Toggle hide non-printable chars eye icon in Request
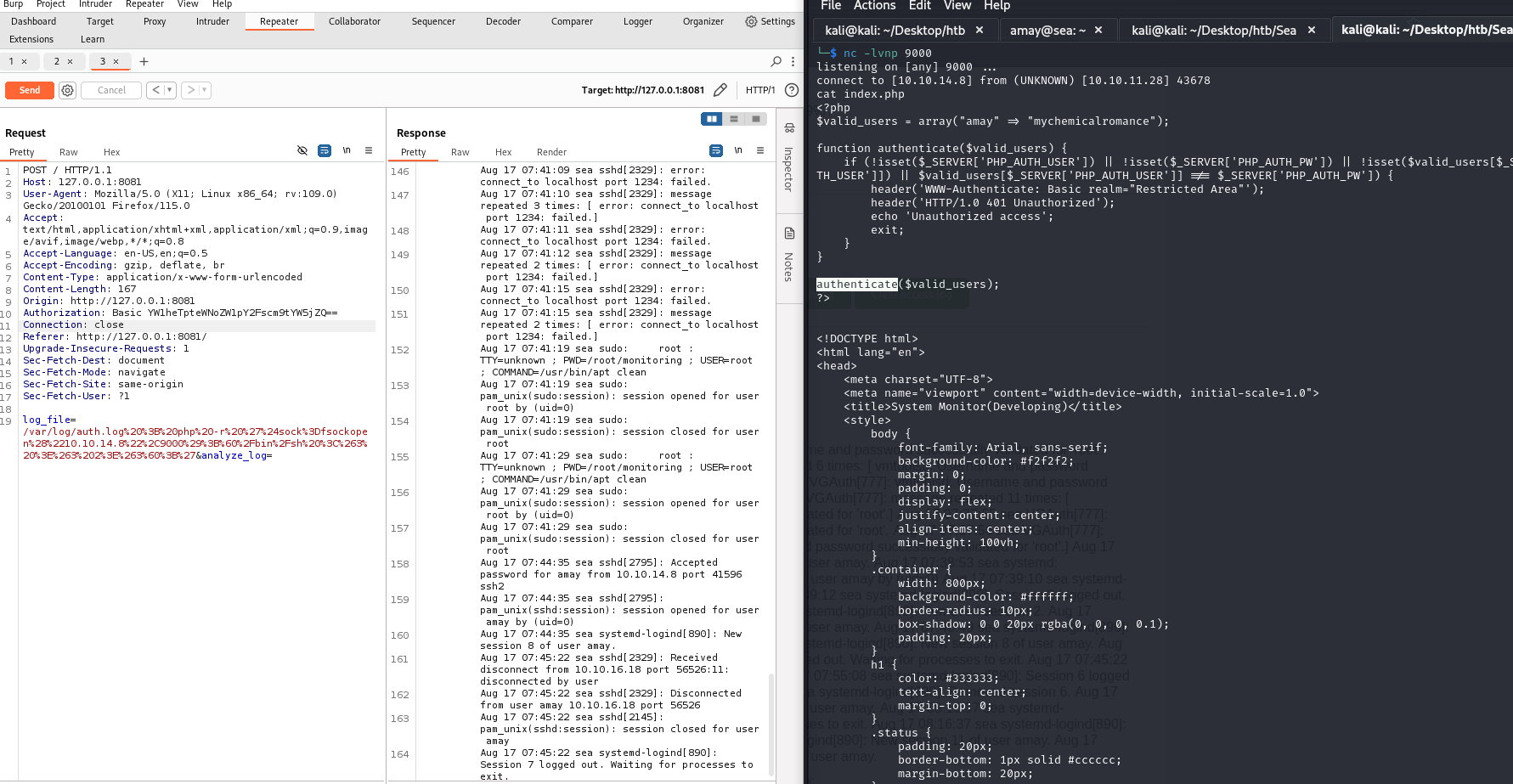The width and height of the screenshot is (1513, 784). 302,150
